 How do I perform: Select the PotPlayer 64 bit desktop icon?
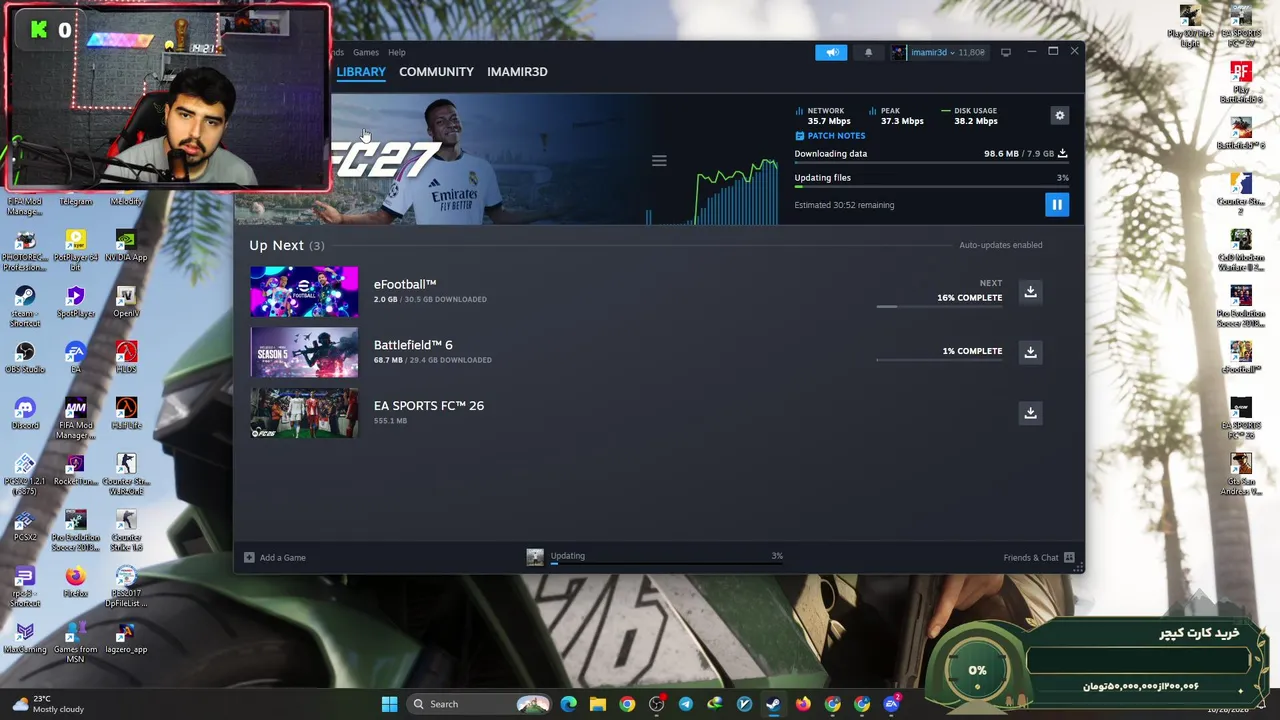click(75, 250)
